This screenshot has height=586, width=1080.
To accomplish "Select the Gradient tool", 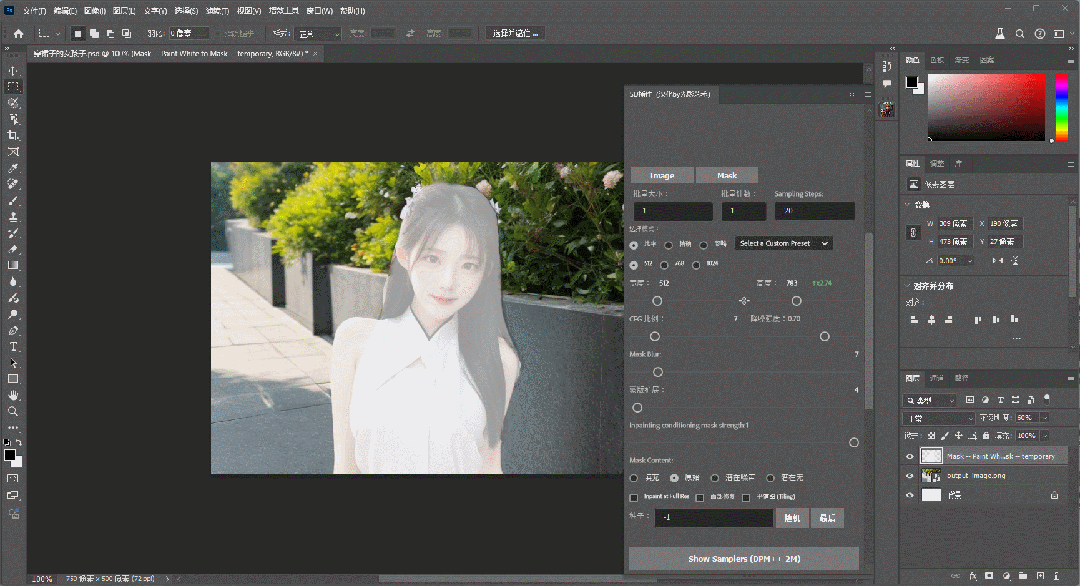I will [13, 266].
